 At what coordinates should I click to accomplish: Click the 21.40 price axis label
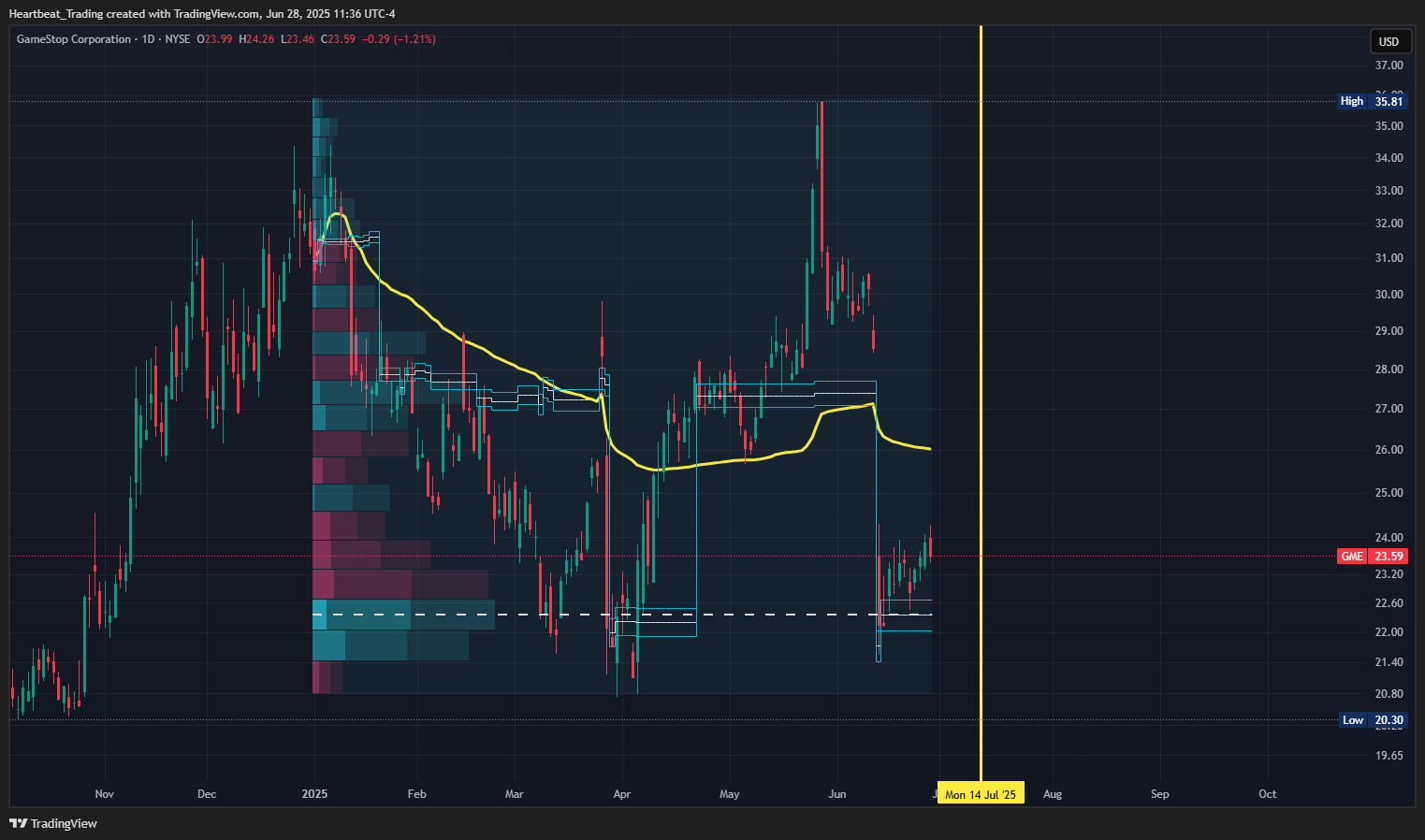click(1389, 662)
